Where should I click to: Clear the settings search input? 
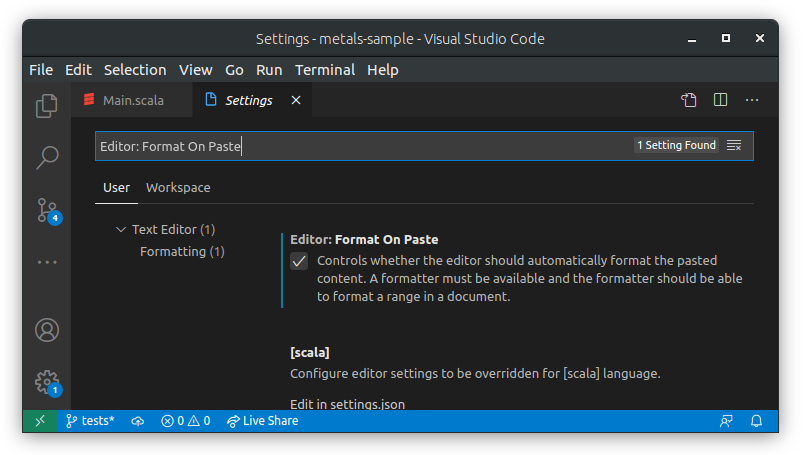coord(734,146)
